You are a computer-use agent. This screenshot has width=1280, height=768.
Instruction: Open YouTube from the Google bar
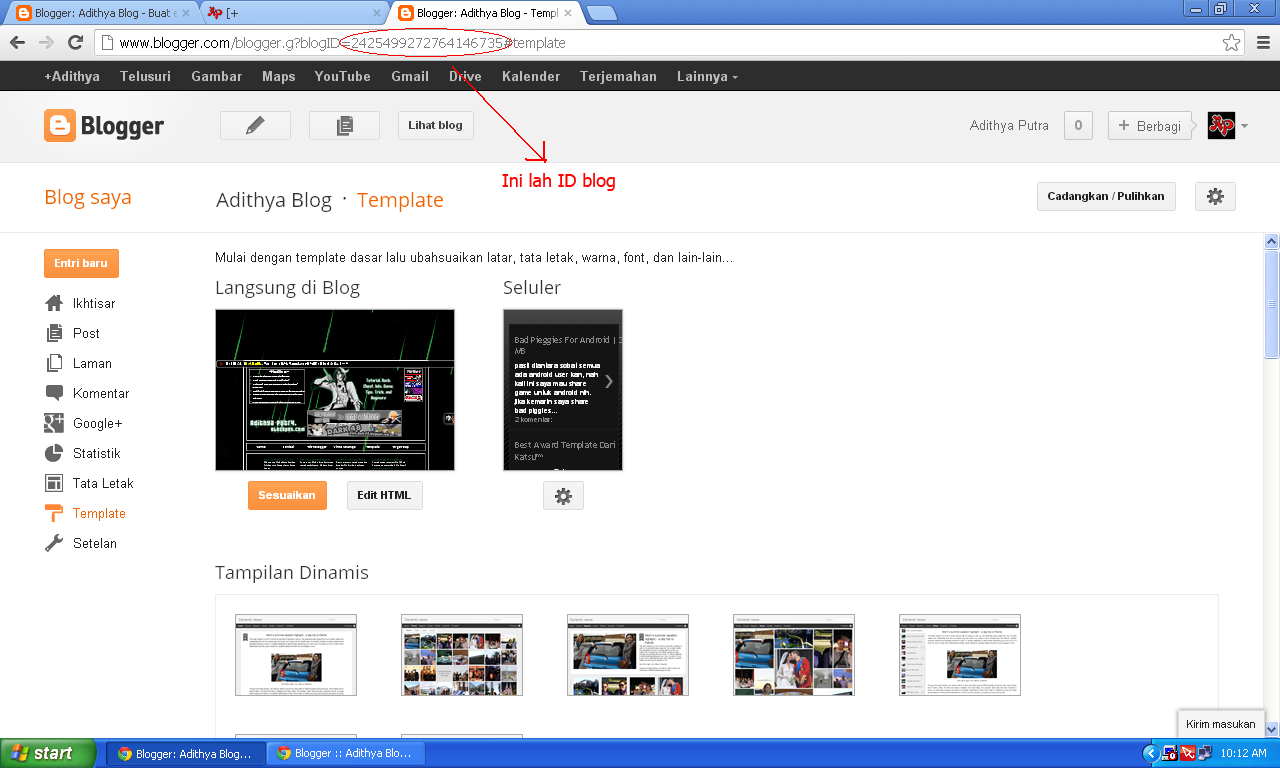click(342, 76)
